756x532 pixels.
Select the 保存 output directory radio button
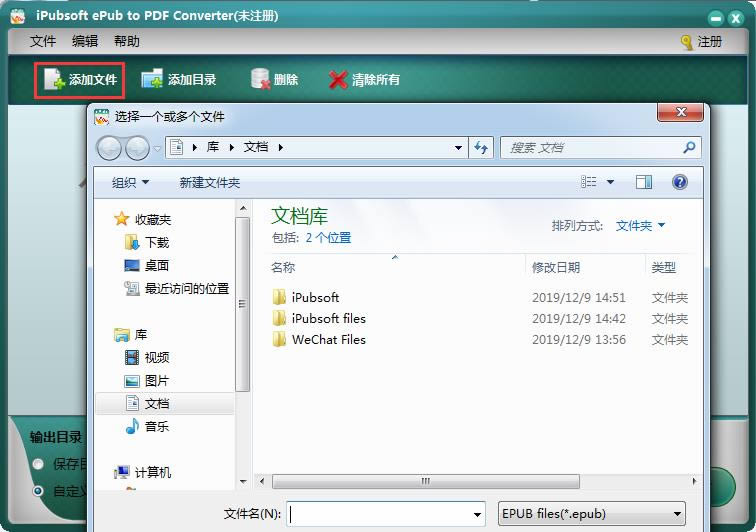[x=38, y=464]
